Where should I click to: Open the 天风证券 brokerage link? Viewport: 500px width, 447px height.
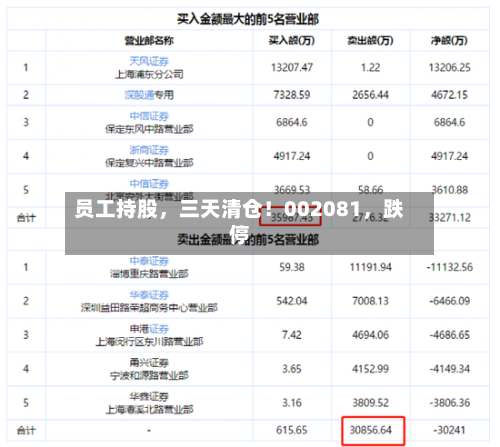point(149,61)
